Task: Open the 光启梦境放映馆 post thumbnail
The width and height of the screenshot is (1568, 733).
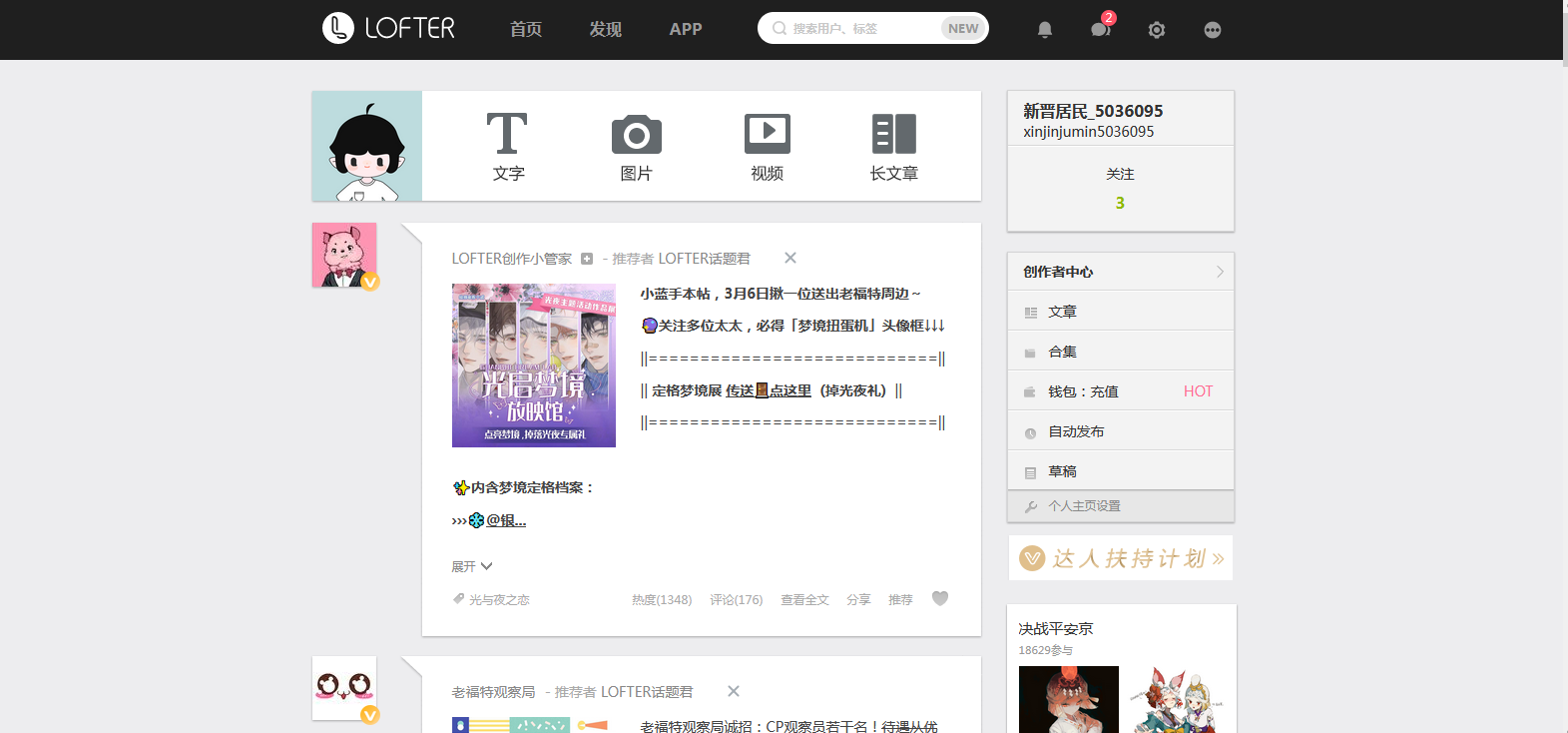Action: pos(534,366)
